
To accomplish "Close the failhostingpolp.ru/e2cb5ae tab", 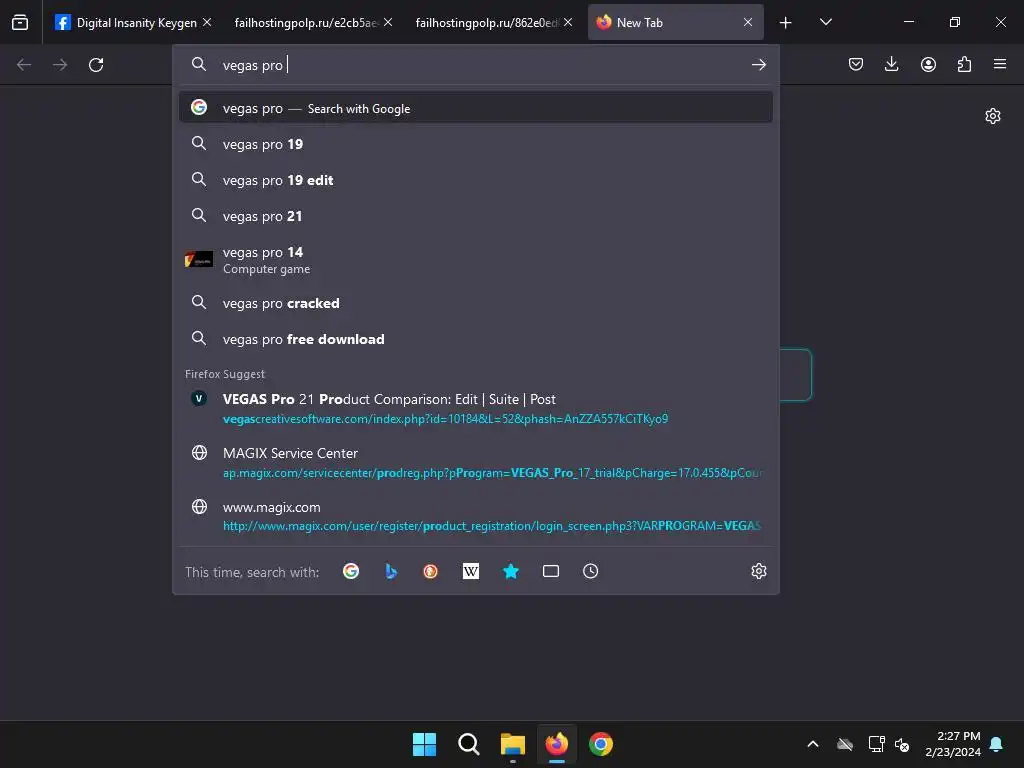I will (x=388, y=22).
